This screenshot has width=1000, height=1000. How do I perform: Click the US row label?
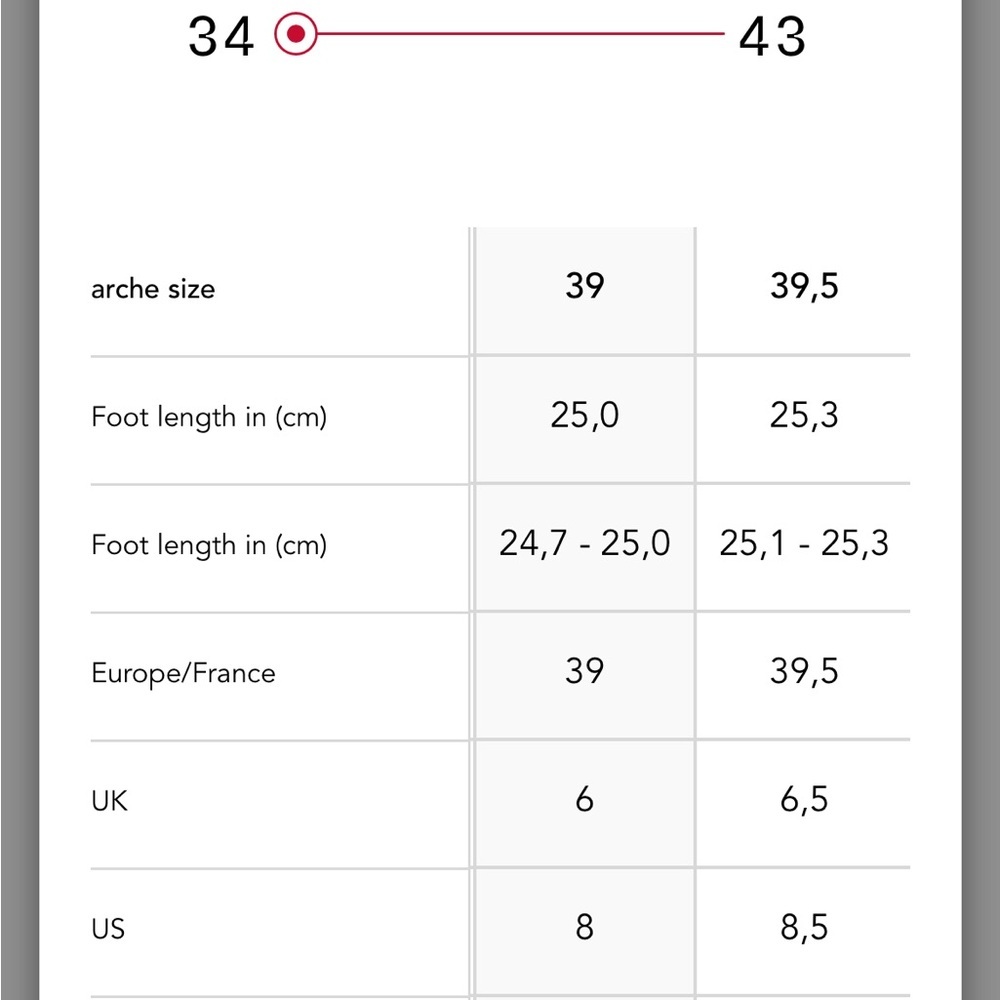108,929
